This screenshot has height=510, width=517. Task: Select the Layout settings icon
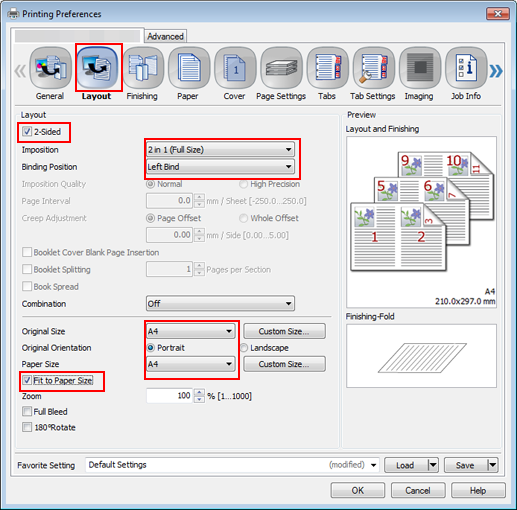(97, 68)
